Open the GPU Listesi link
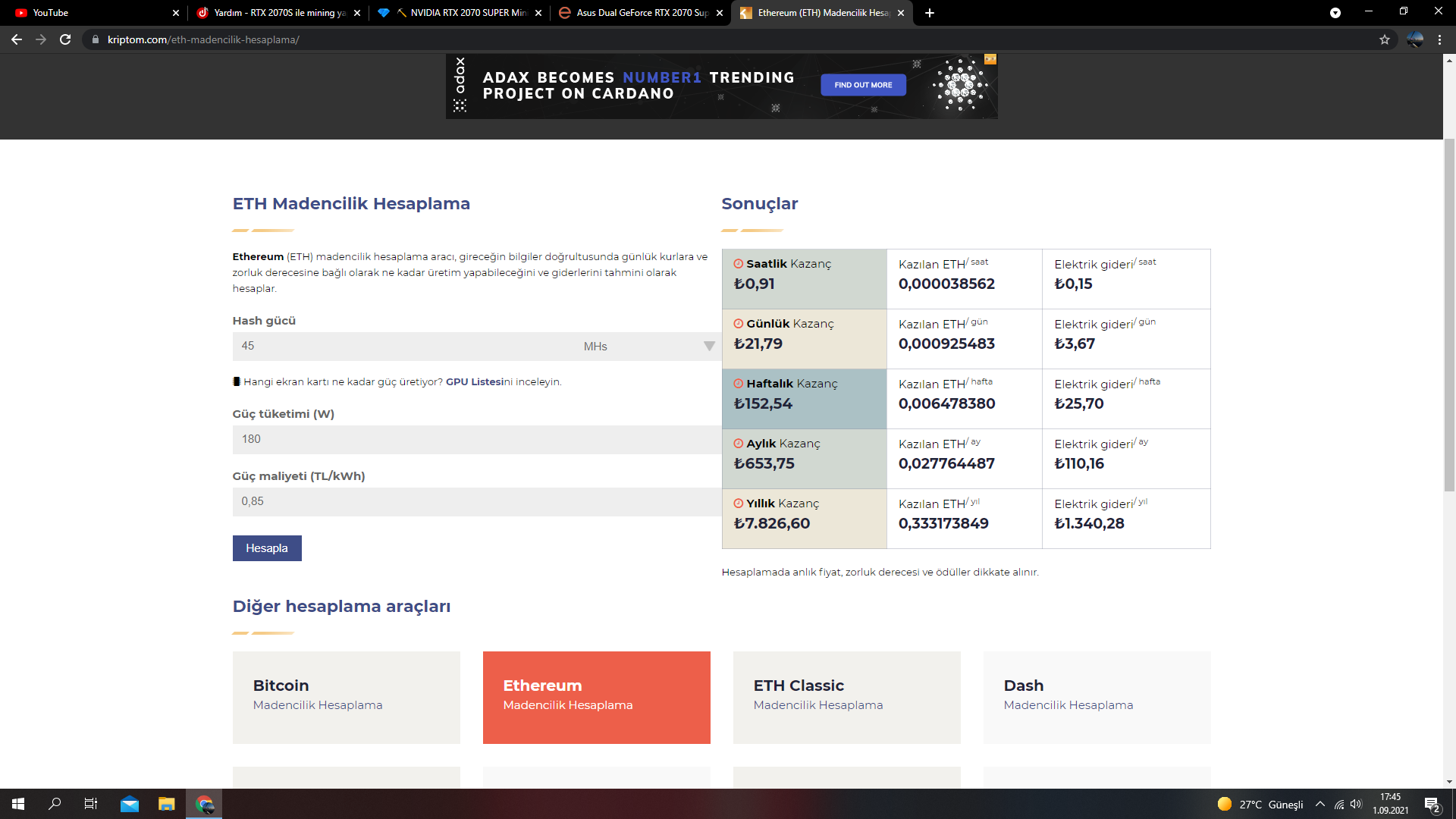1456x819 pixels. [x=474, y=382]
